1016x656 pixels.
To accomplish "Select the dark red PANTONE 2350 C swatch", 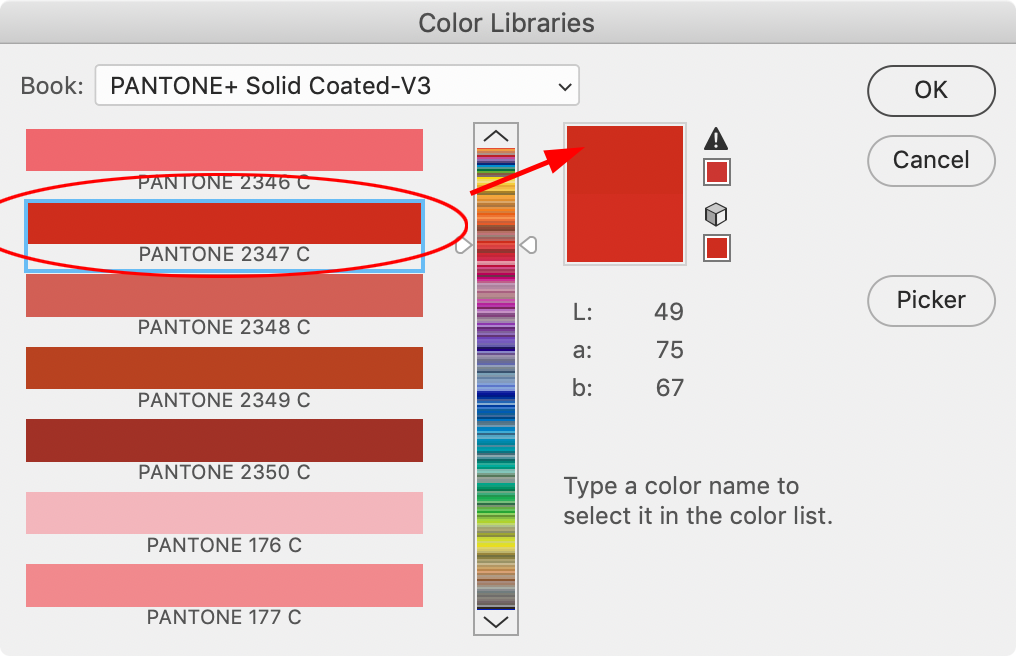I will (x=224, y=440).
